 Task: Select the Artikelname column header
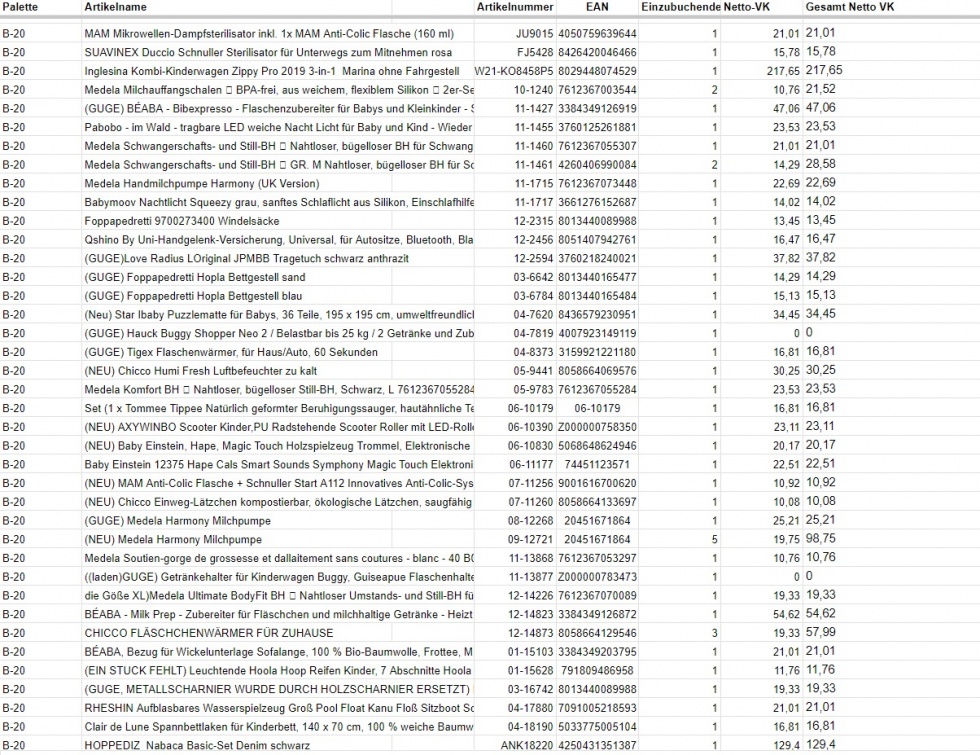click(116, 8)
